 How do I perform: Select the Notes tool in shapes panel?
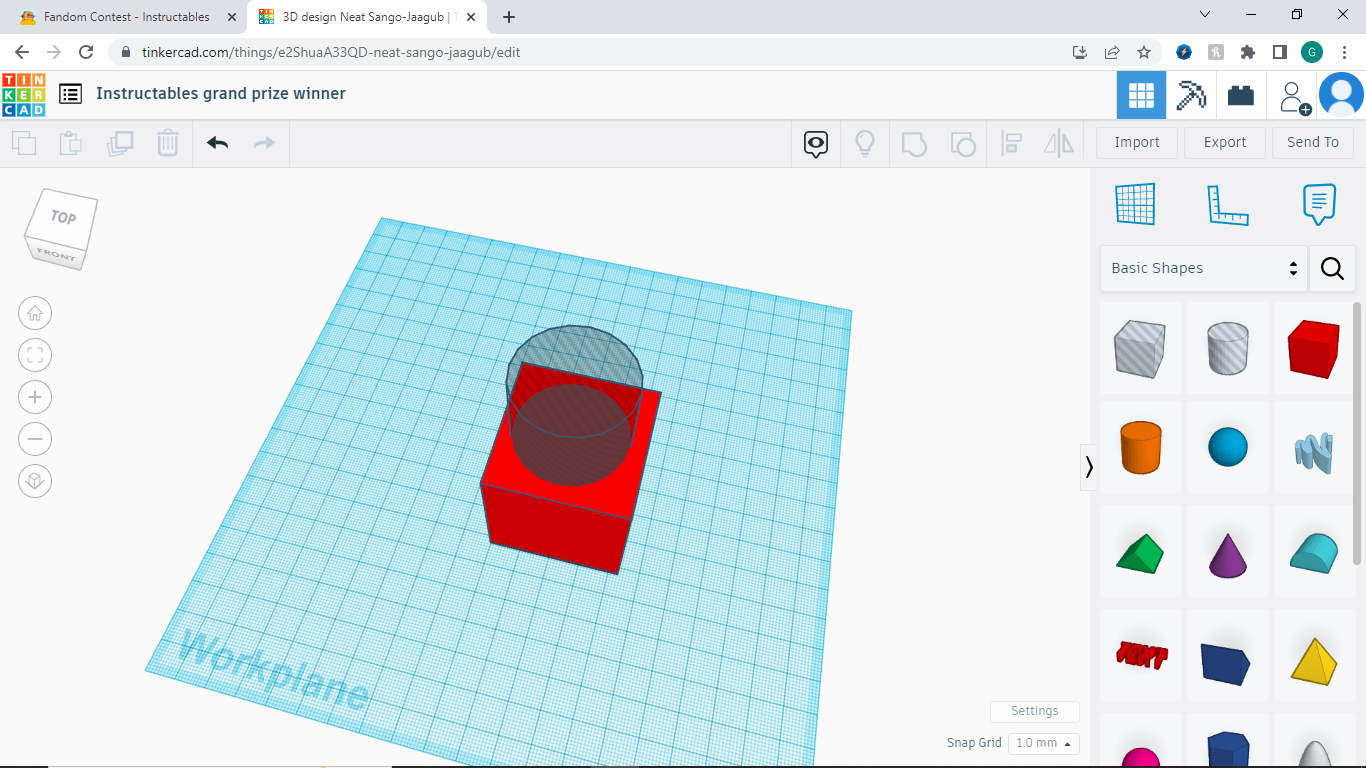click(1320, 204)
